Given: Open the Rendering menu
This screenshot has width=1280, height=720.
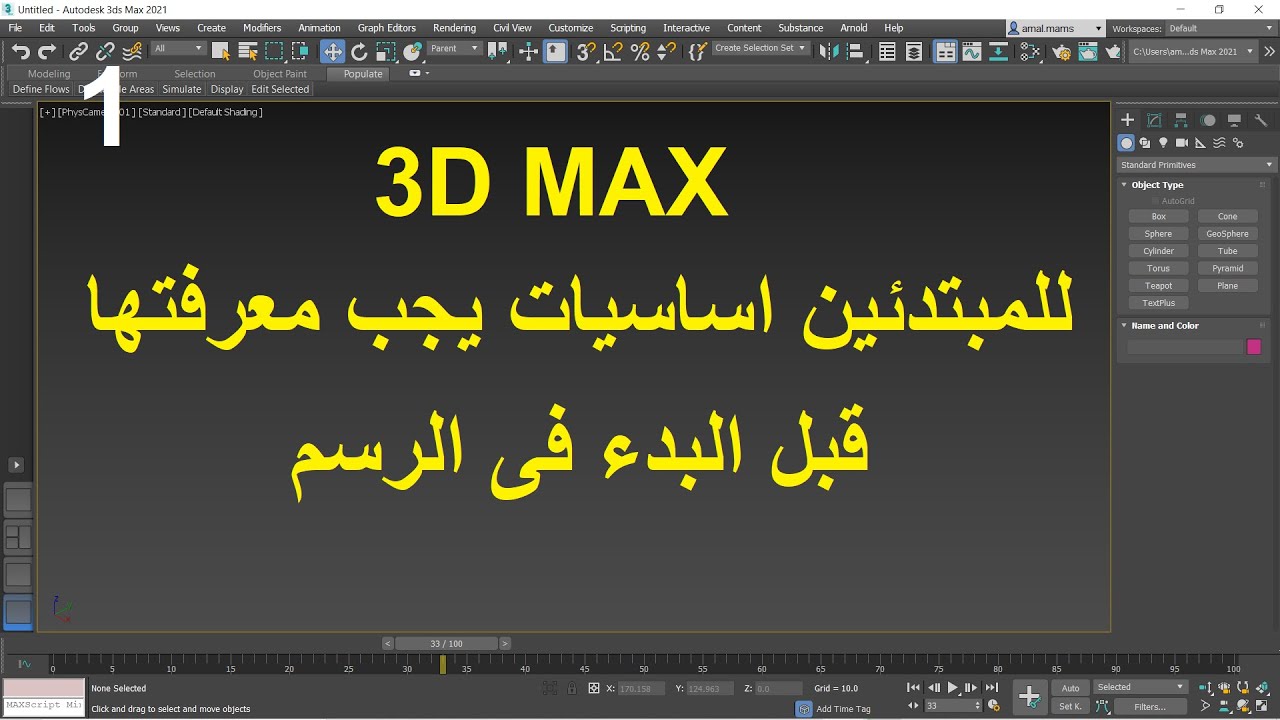Looking at the screenshot, I should point(454,28).
